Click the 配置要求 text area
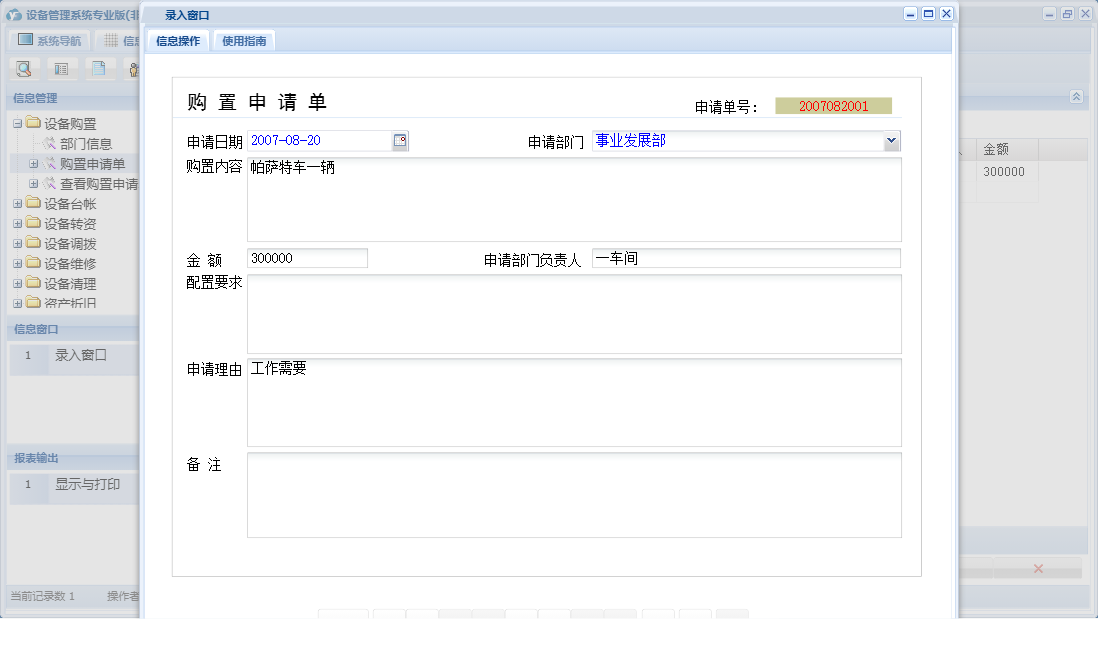 (x=574, y=314)
